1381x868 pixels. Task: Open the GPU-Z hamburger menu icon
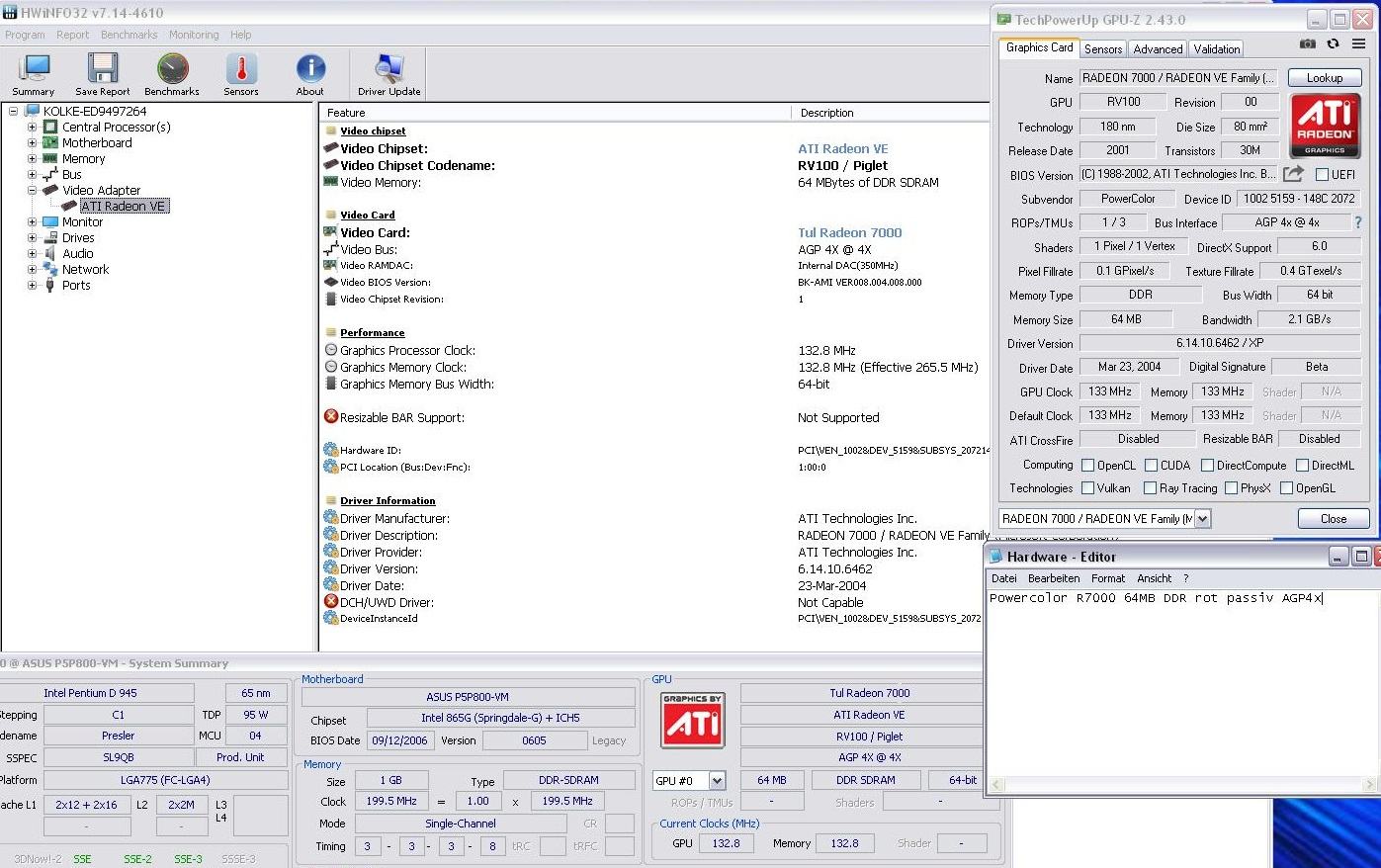pos(1358,43)
